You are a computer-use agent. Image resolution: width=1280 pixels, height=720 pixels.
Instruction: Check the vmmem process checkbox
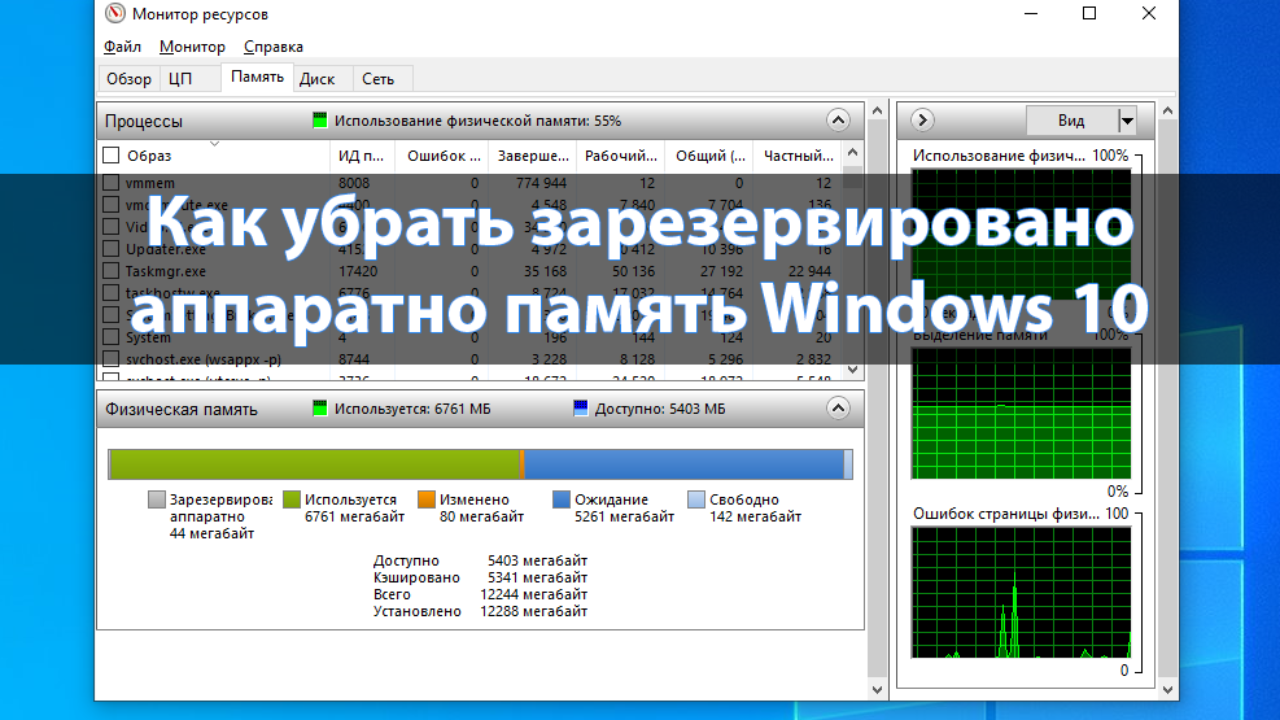111,183
